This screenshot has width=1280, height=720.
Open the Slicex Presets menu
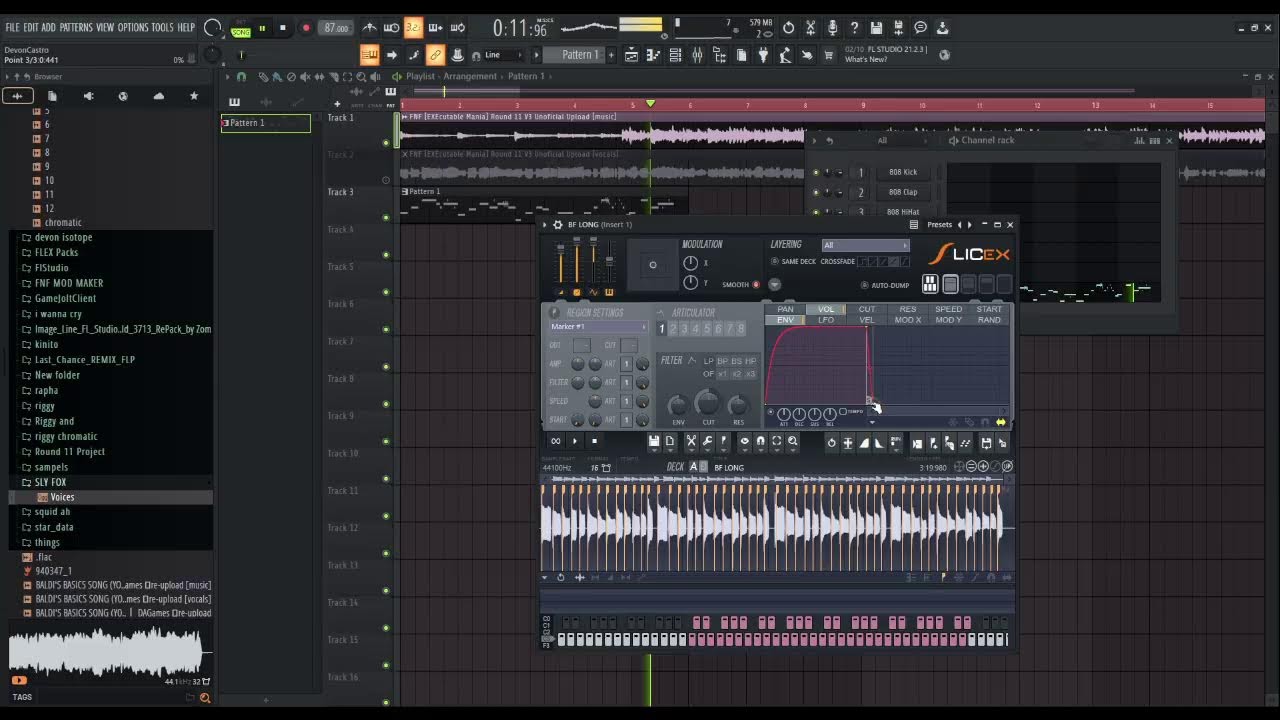pyautogui.click(x=939, y=225)
